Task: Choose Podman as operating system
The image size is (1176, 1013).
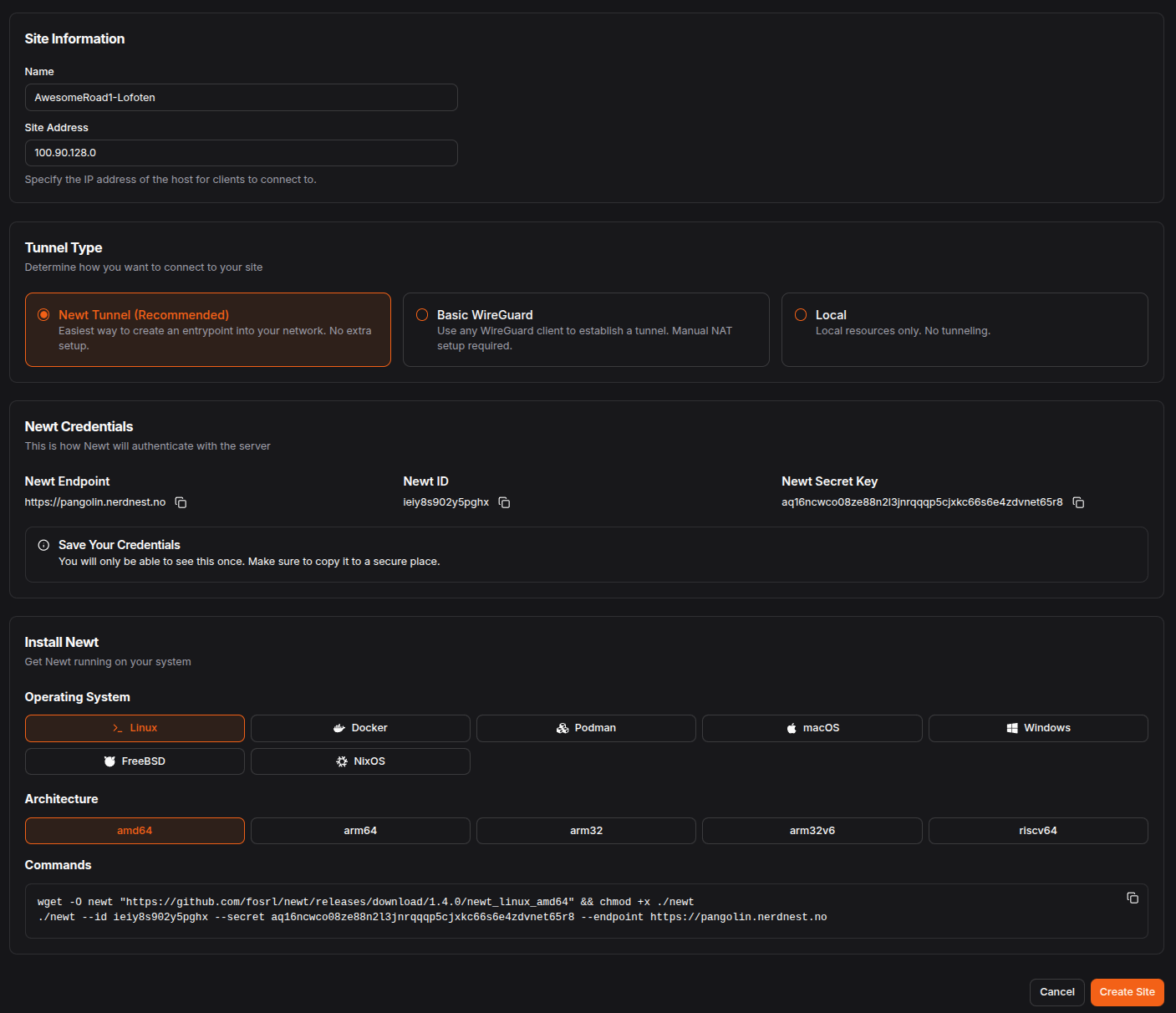Action: click(586, 728)
